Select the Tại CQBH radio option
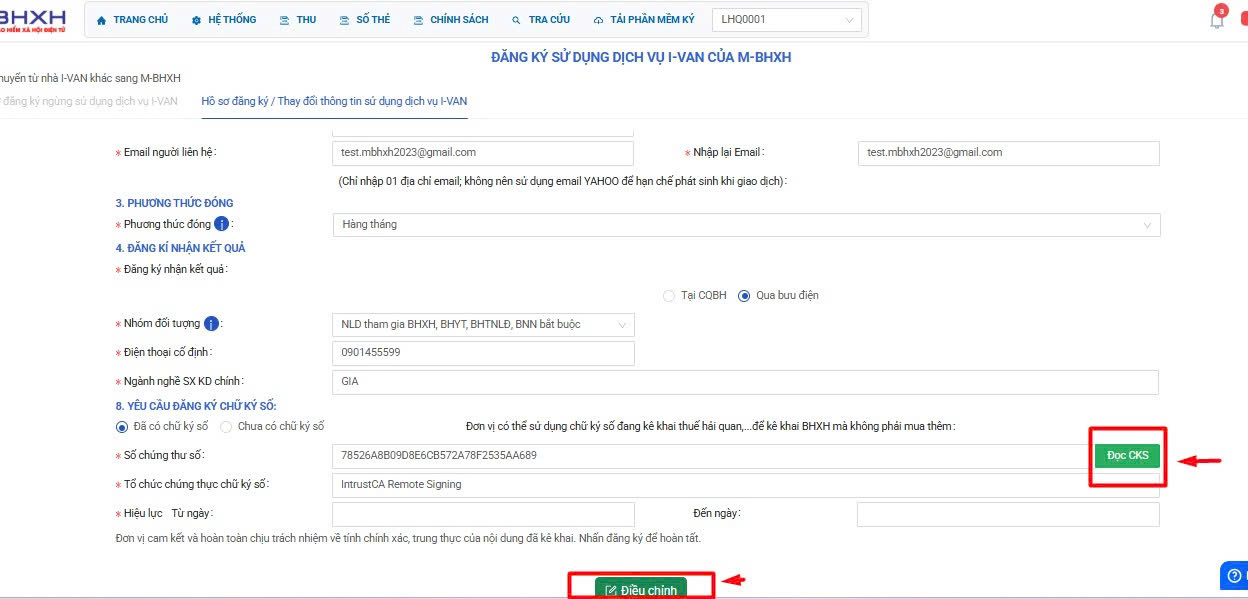 (669, 296)
